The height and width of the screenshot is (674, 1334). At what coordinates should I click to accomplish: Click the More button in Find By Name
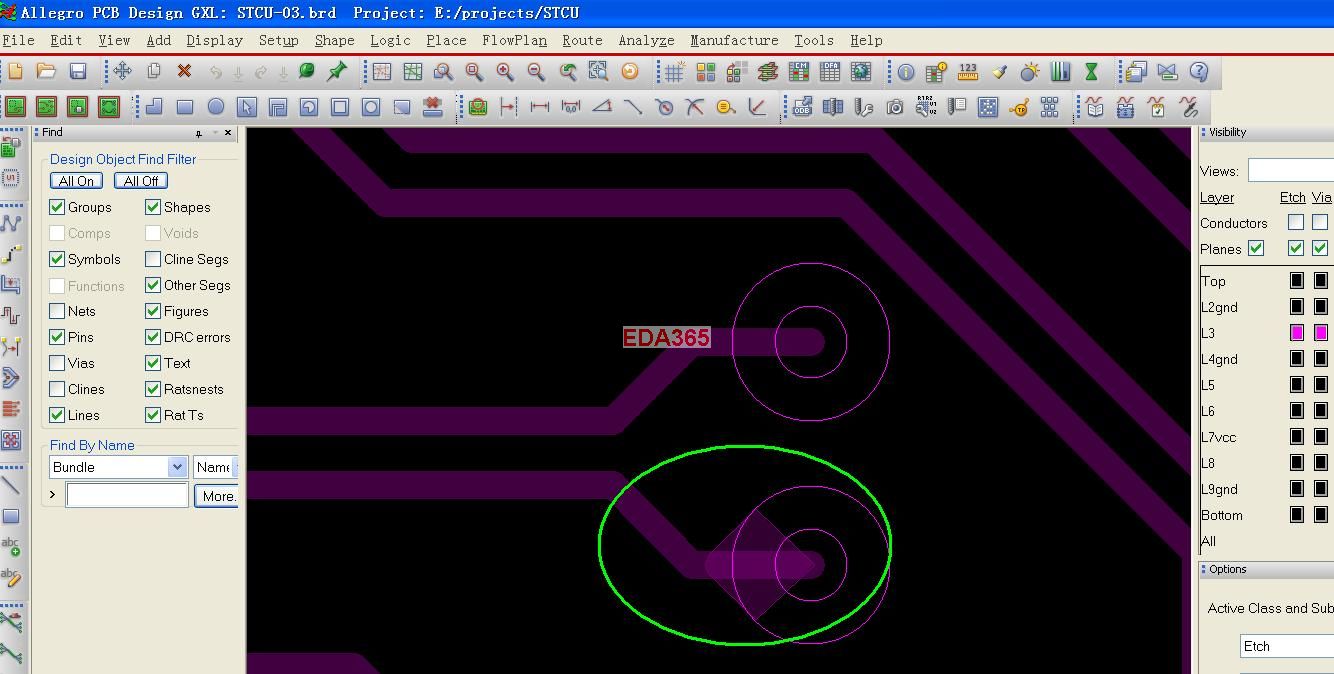click(x=217, y=495)
